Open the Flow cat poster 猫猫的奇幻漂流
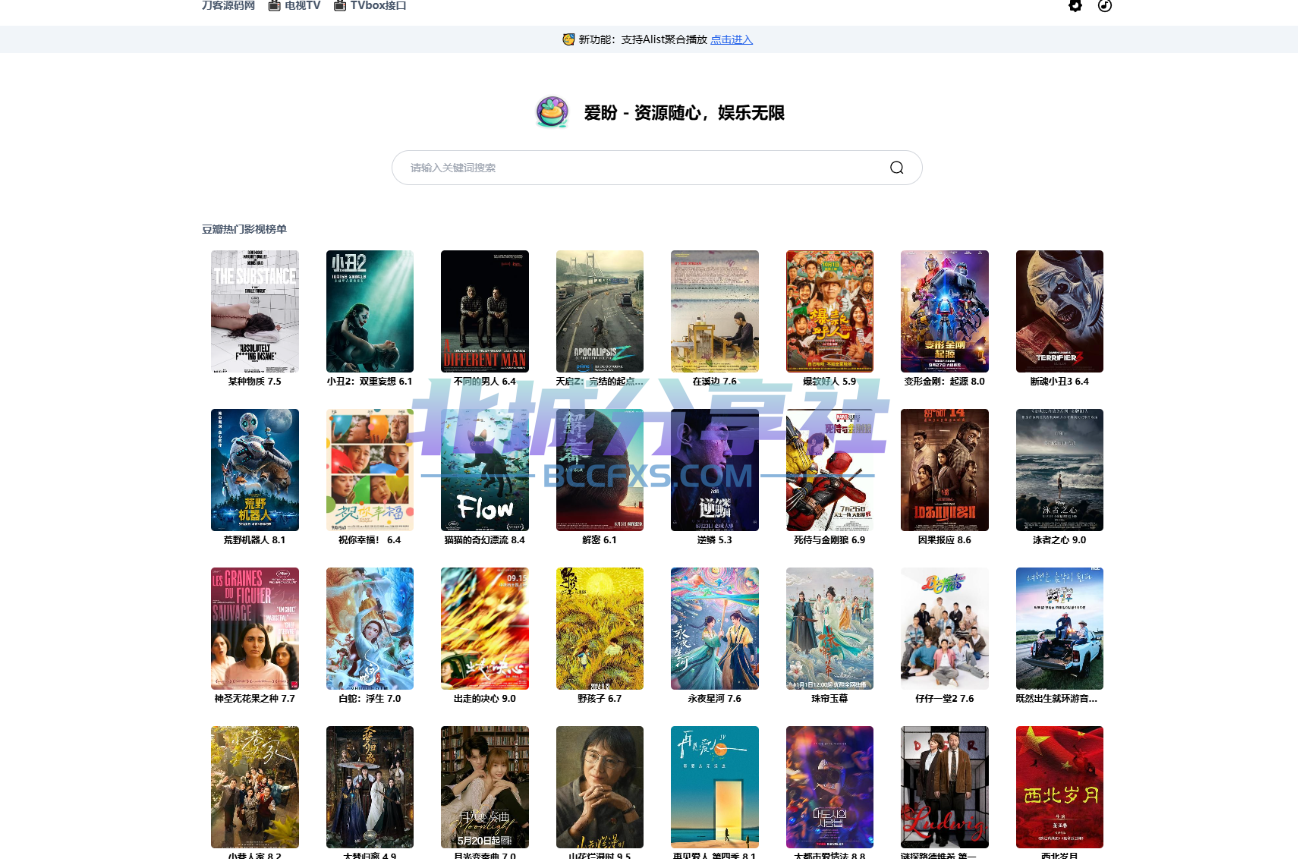Viewport: 1298px width, 859px height. pos(485,470)
